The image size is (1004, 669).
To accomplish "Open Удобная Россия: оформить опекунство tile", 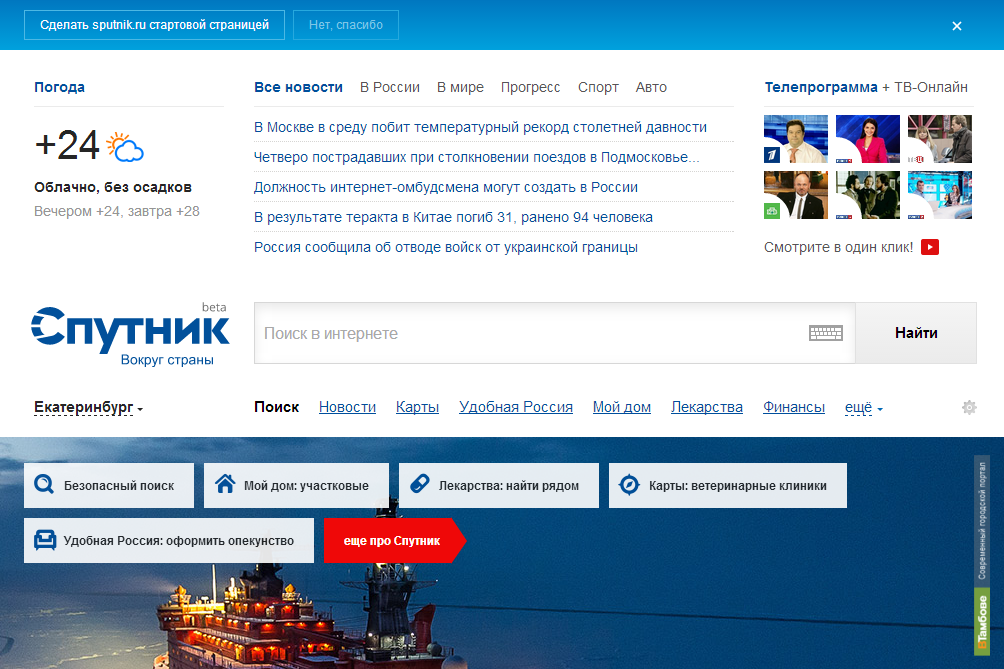I will [168, 540].
